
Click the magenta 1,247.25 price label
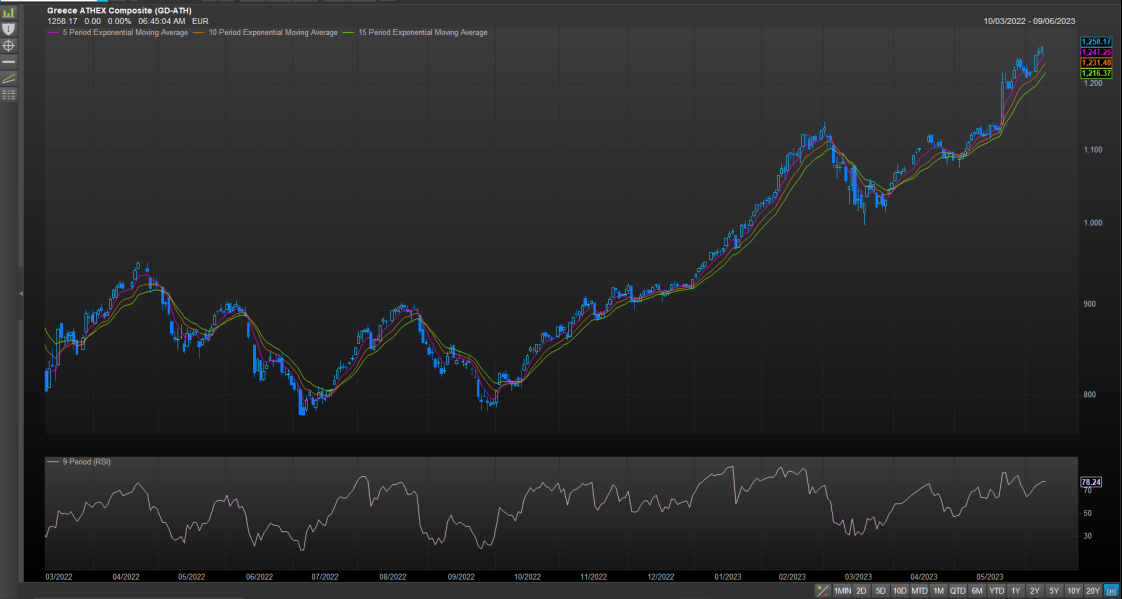[1096, 52]
